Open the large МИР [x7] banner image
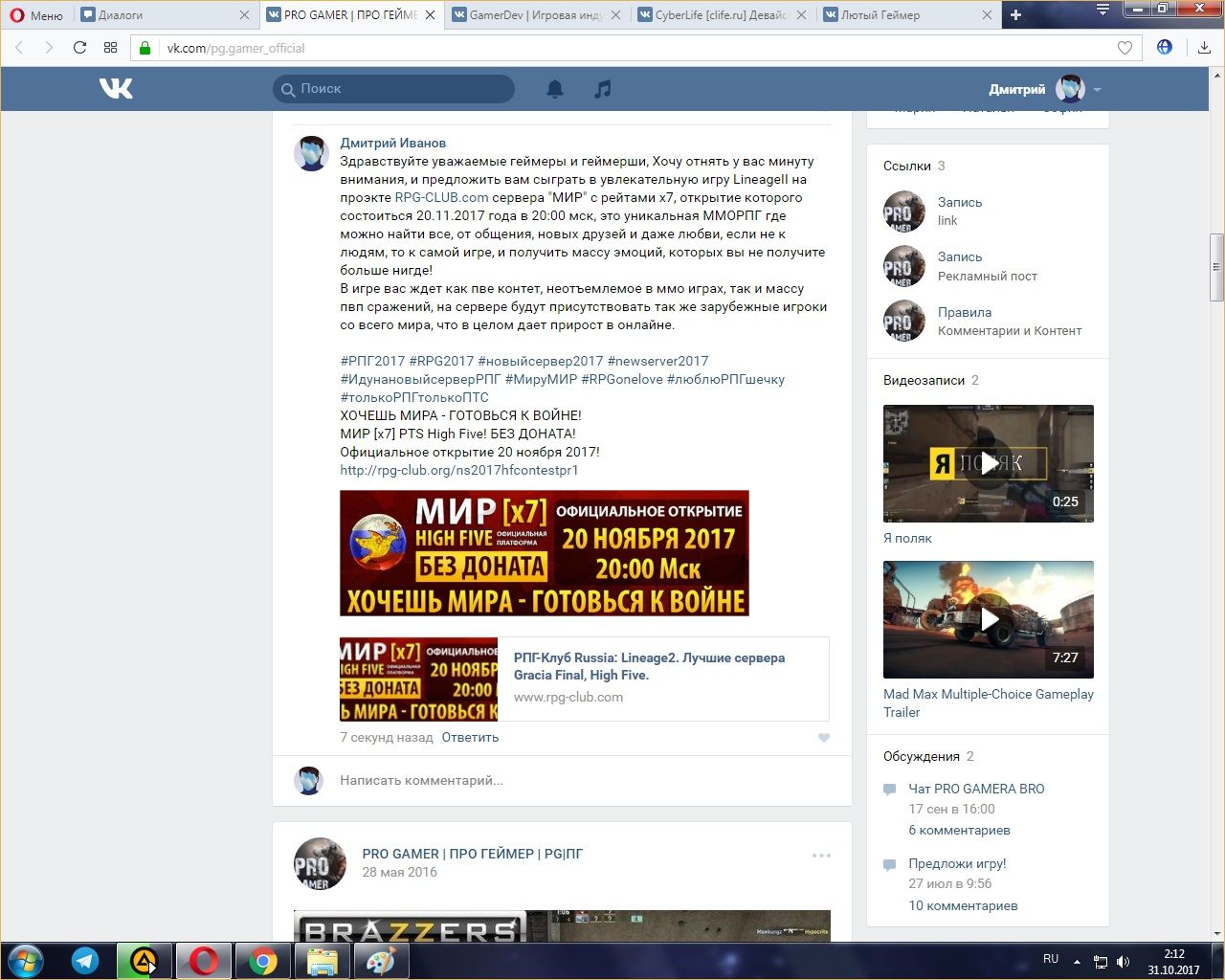 (545, 553)
